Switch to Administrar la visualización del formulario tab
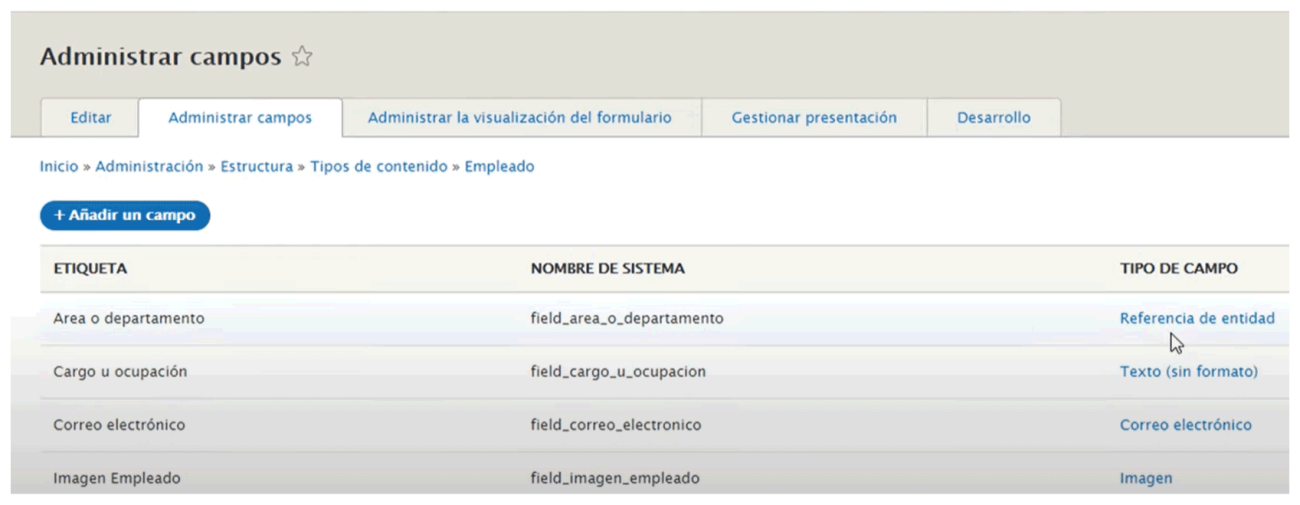 [x=520, y=118]
